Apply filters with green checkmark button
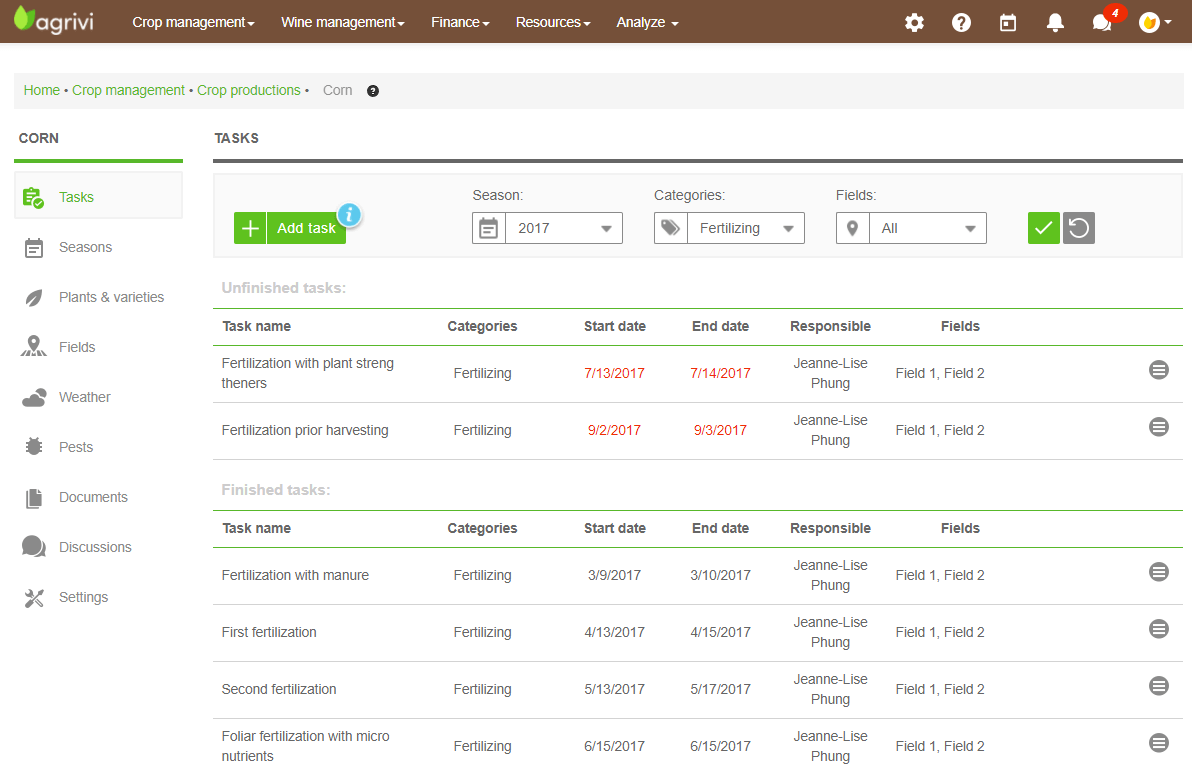The width and height of the screenshot is (1192, 770). tap(1043, 228)
